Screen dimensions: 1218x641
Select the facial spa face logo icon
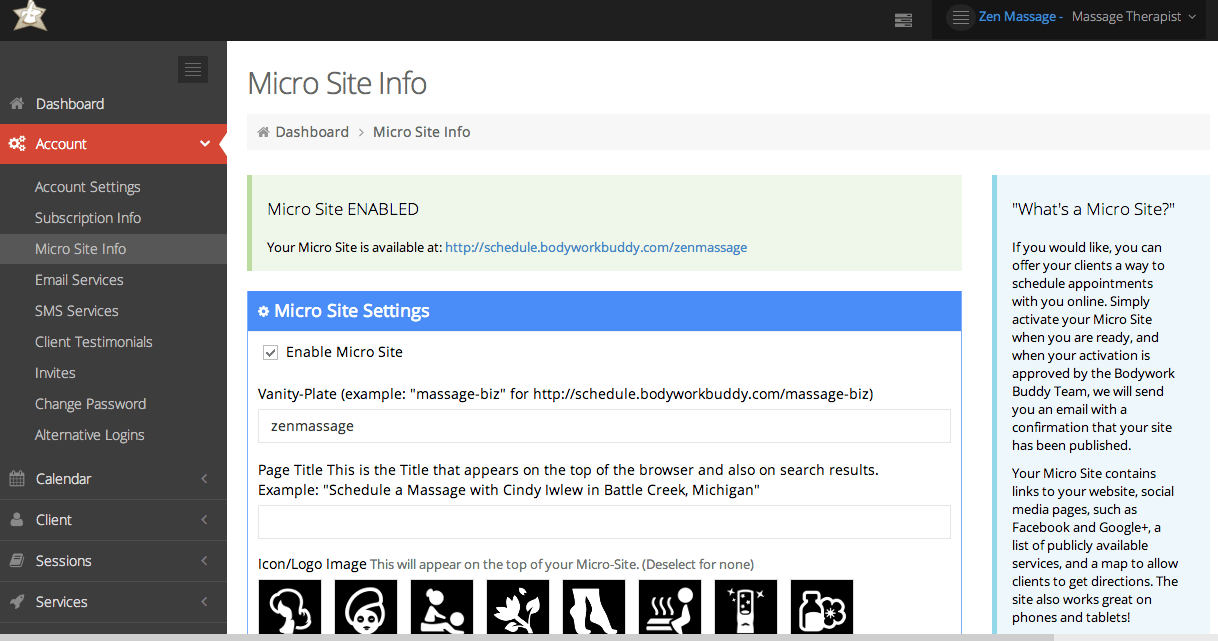(366, 606)
